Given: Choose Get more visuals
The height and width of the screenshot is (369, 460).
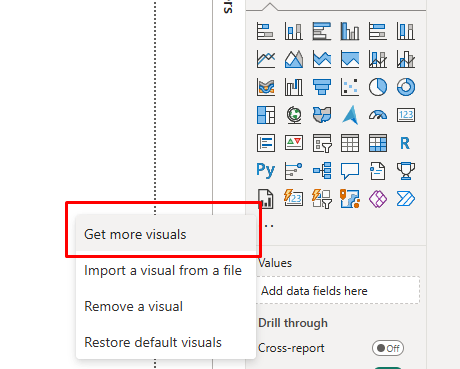Looking at the screenshot, I should coord(166,234).
